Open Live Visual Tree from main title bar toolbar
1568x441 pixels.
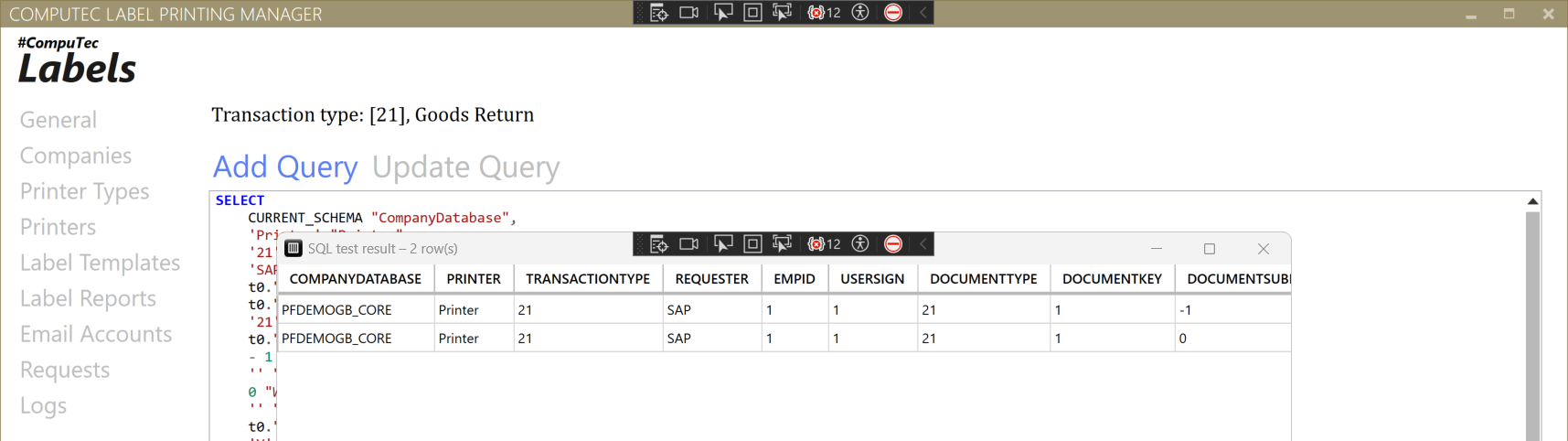pyautogui.click(x=659, y=13)
